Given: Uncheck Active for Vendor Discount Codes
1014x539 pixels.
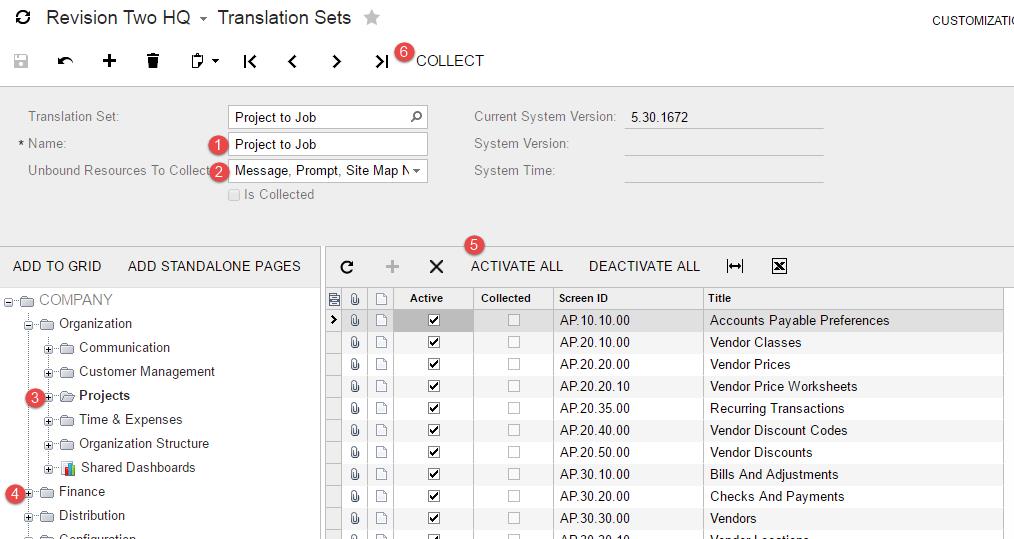Looking at the screenshot, I should [x=434, y=430].
